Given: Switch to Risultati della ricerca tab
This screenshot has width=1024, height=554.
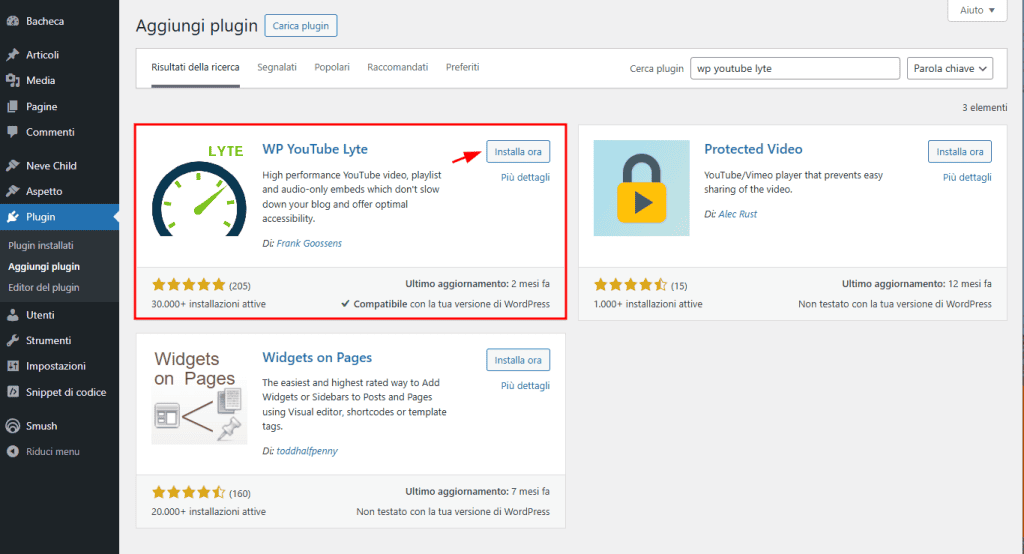Looking at the screenshot, I should point(195,67).
